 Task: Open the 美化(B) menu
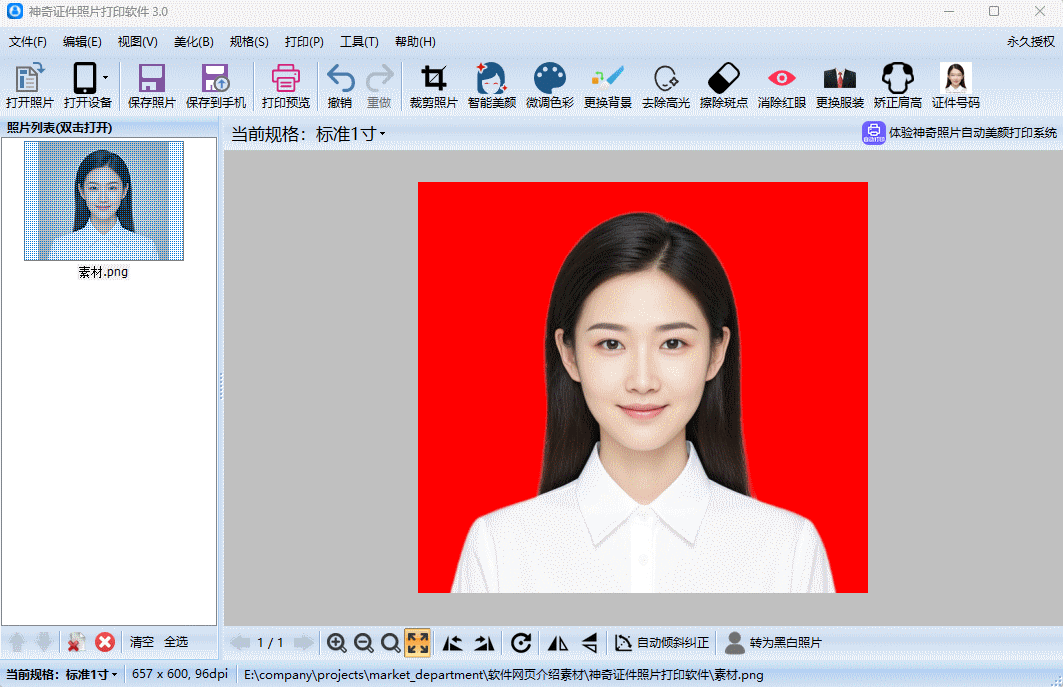(193, 42)
